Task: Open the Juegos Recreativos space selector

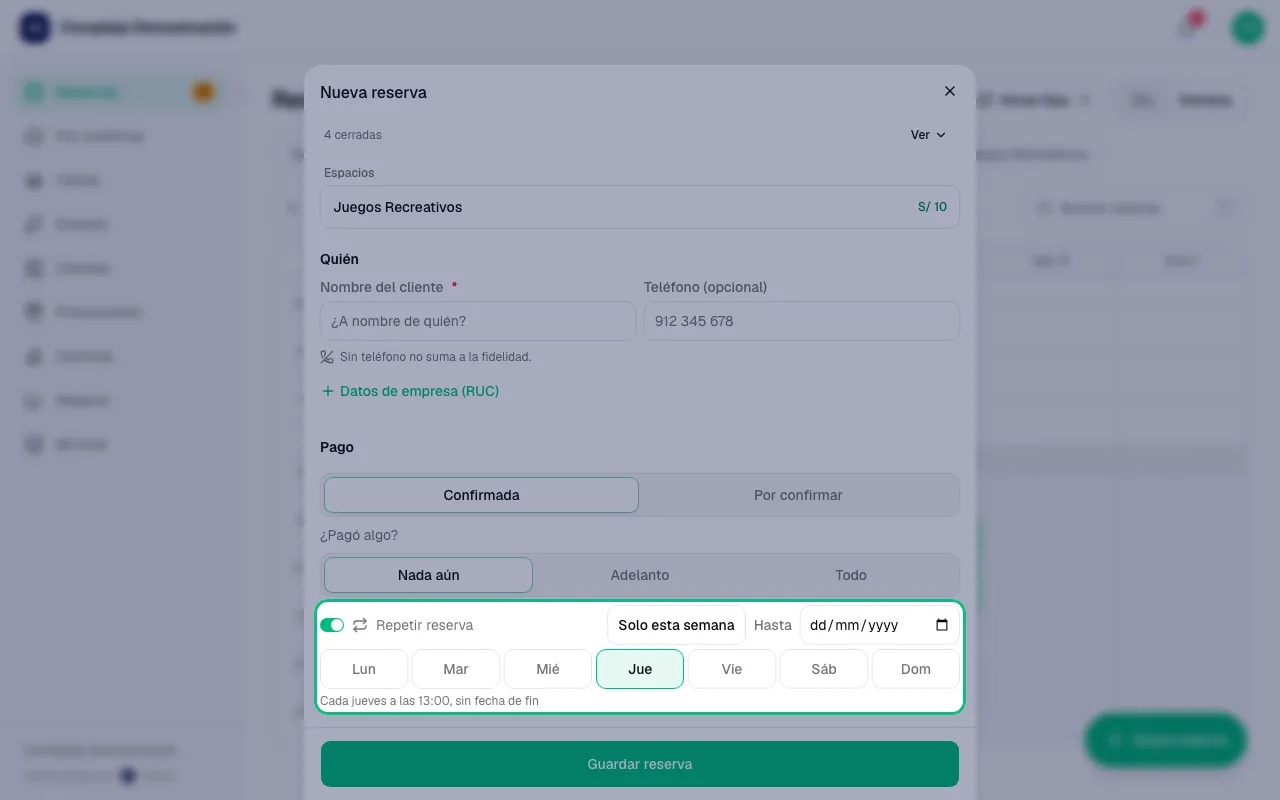Action: click(x=640, y=207)
